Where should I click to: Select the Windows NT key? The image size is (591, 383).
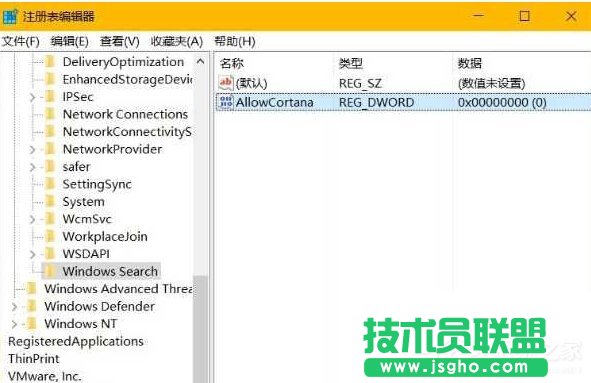click(x=81, y=323)
